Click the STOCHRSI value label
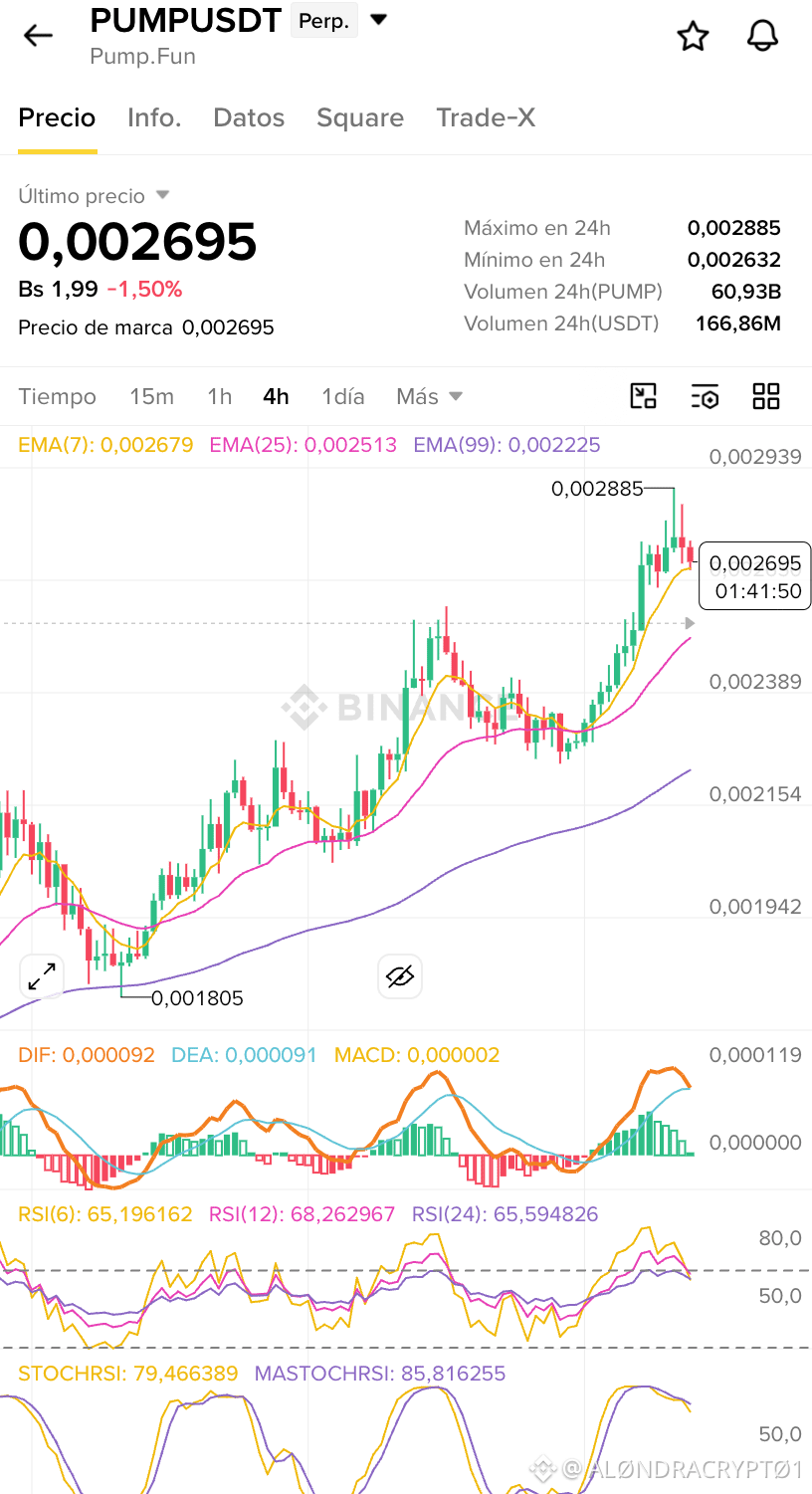Image resolution: width=812 pixels, height=1494 pixels. 128,1374
